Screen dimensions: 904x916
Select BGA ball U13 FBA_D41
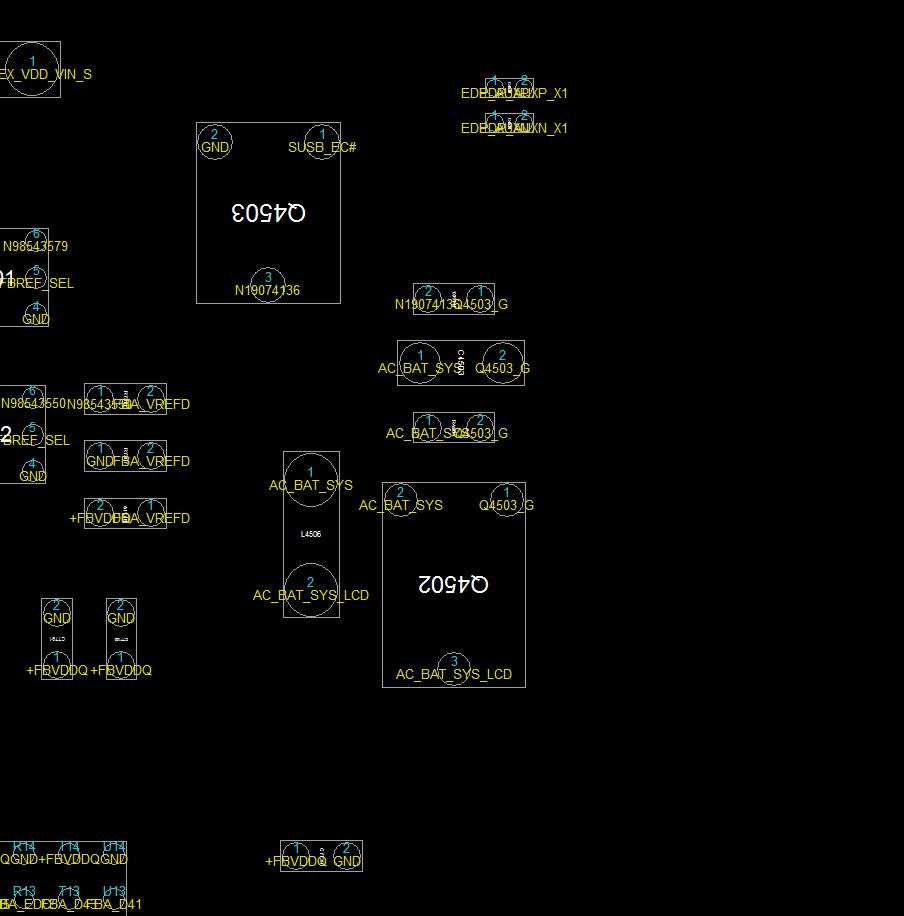pos(114,898)
